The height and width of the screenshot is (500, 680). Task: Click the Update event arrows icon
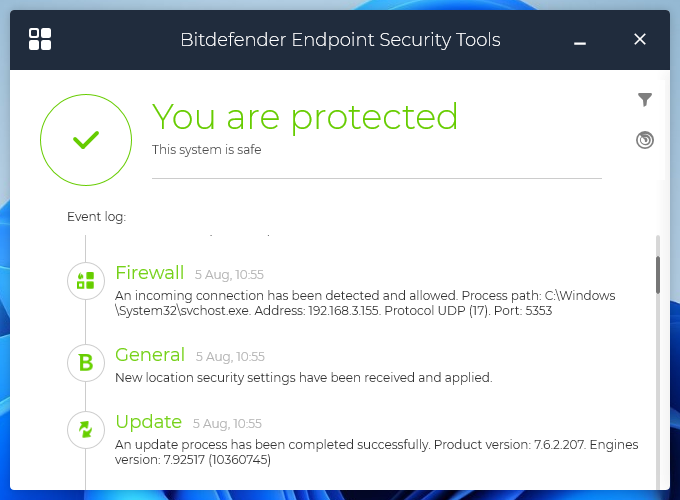coord(86,430)
